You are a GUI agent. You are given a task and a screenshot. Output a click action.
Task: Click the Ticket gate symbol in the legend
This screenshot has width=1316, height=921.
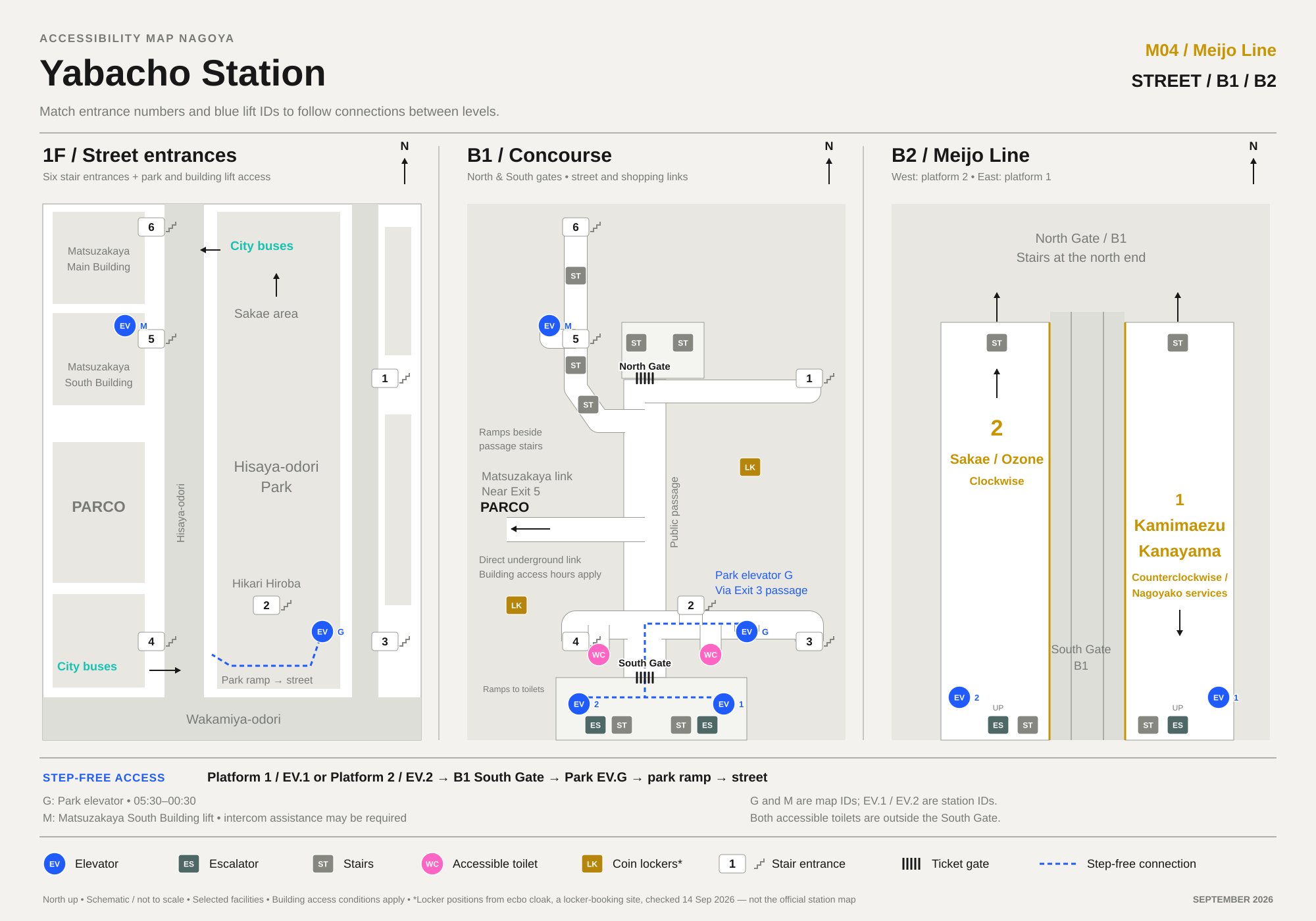tap(911, 864)
